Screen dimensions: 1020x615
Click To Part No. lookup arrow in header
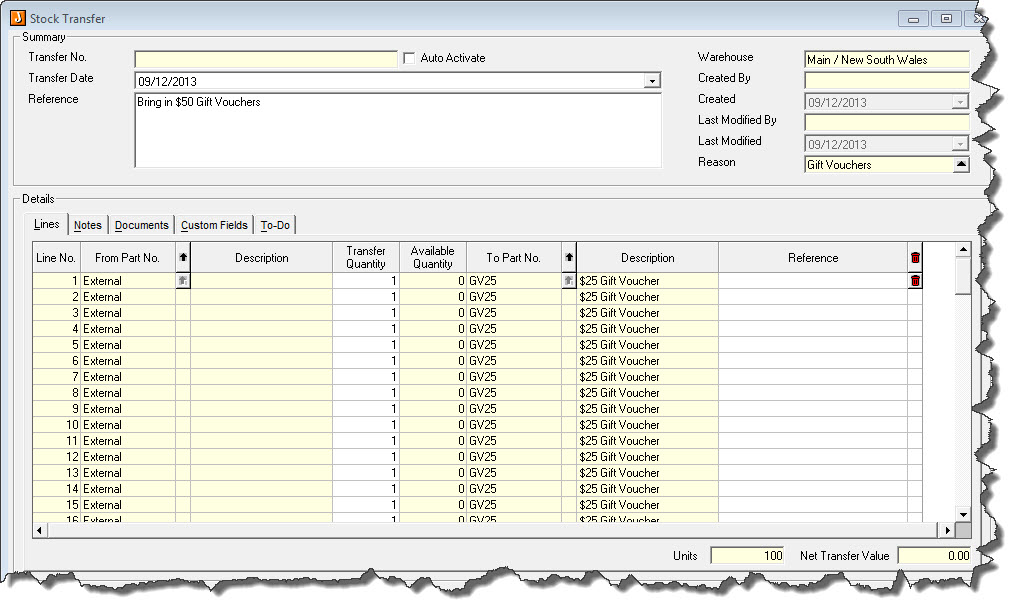(x=569, y=258)
